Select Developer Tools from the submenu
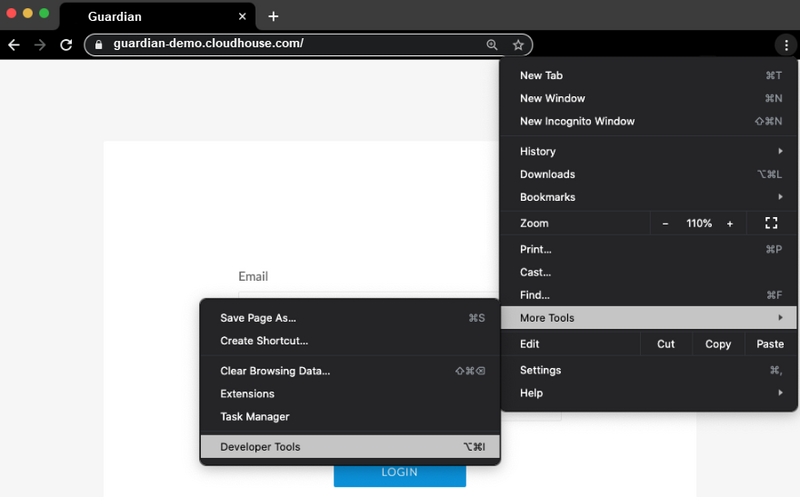 tap(260, 447)
